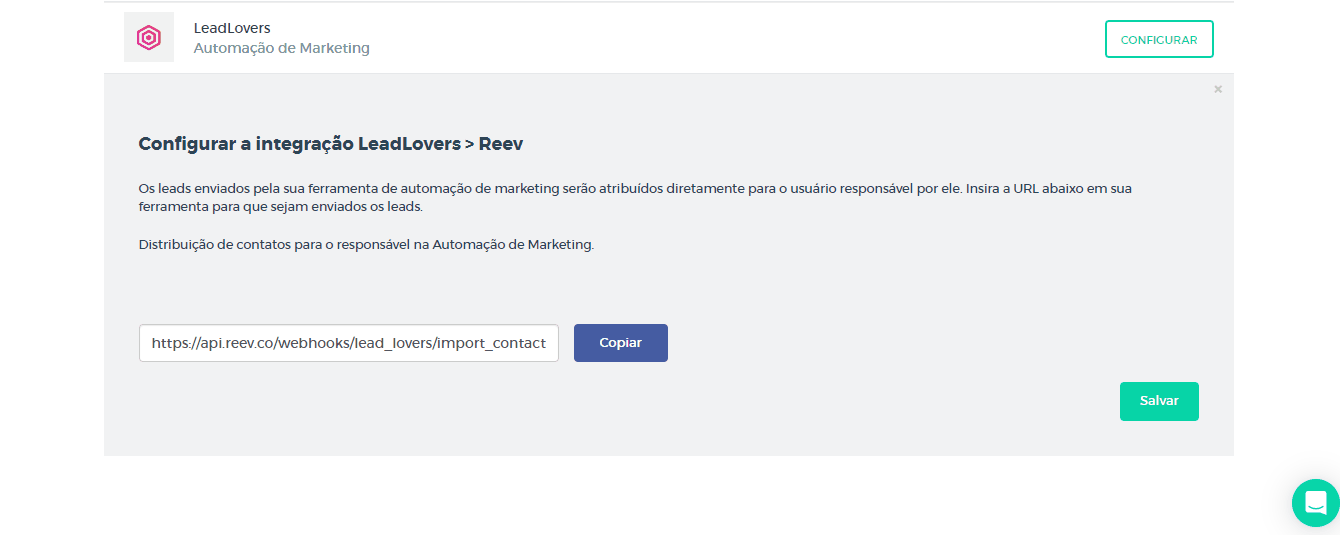Image resolution: width=1340 pixels, height=535 pixels.
Task: Click the word Reev in the heading
Action: (x=501, y=144)
